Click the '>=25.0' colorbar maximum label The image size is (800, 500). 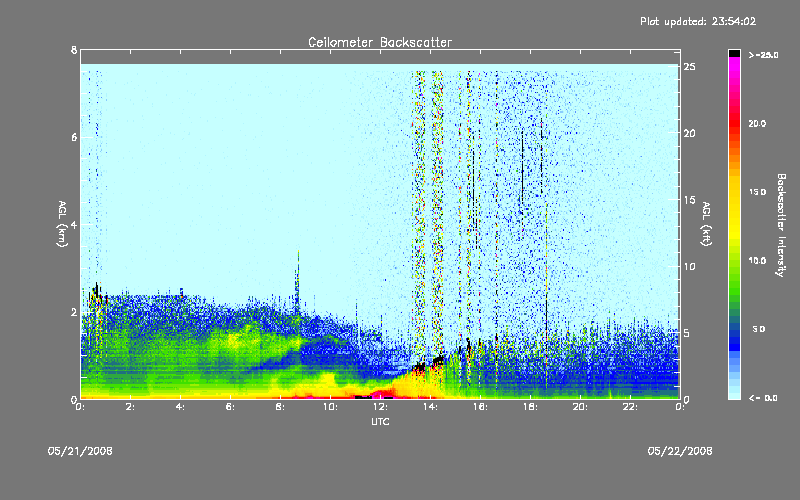[x=764, y=55]
